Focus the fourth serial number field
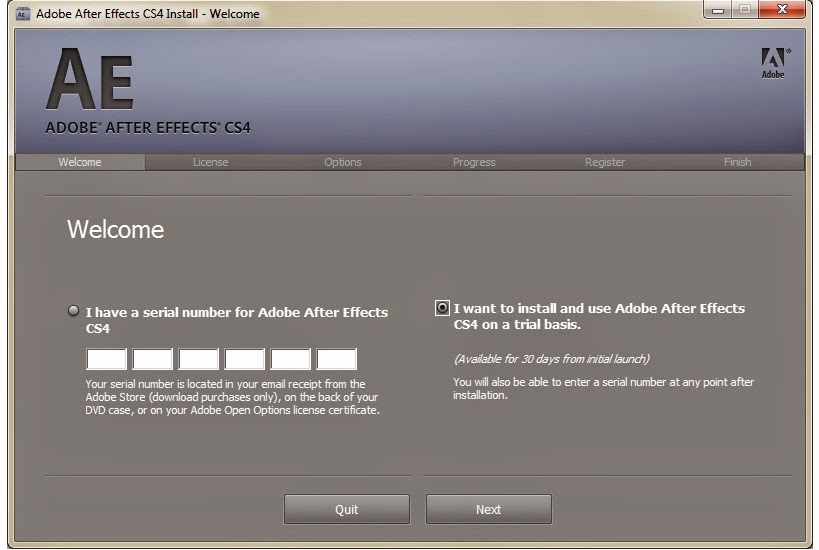 tap(244, 359)
